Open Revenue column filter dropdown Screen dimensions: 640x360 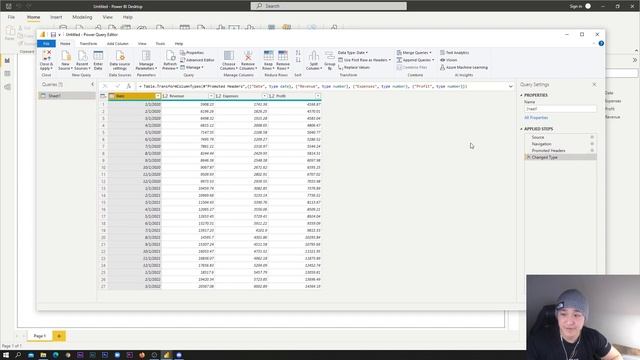click(211, 96)
